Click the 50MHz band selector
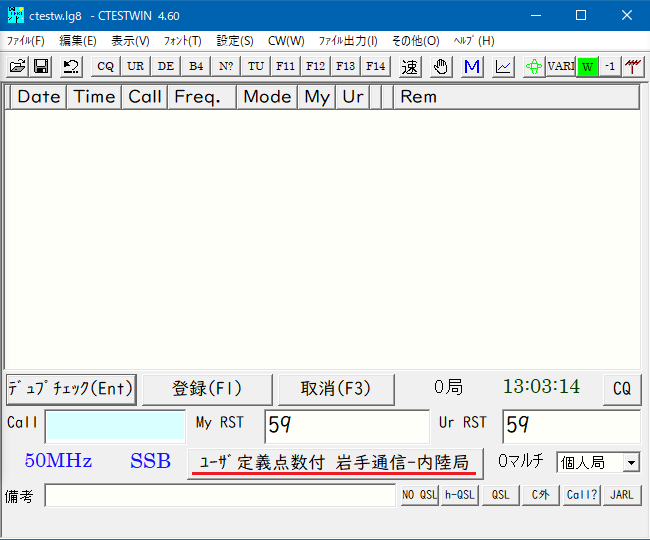The image size is (650, 540). [58, 461]
